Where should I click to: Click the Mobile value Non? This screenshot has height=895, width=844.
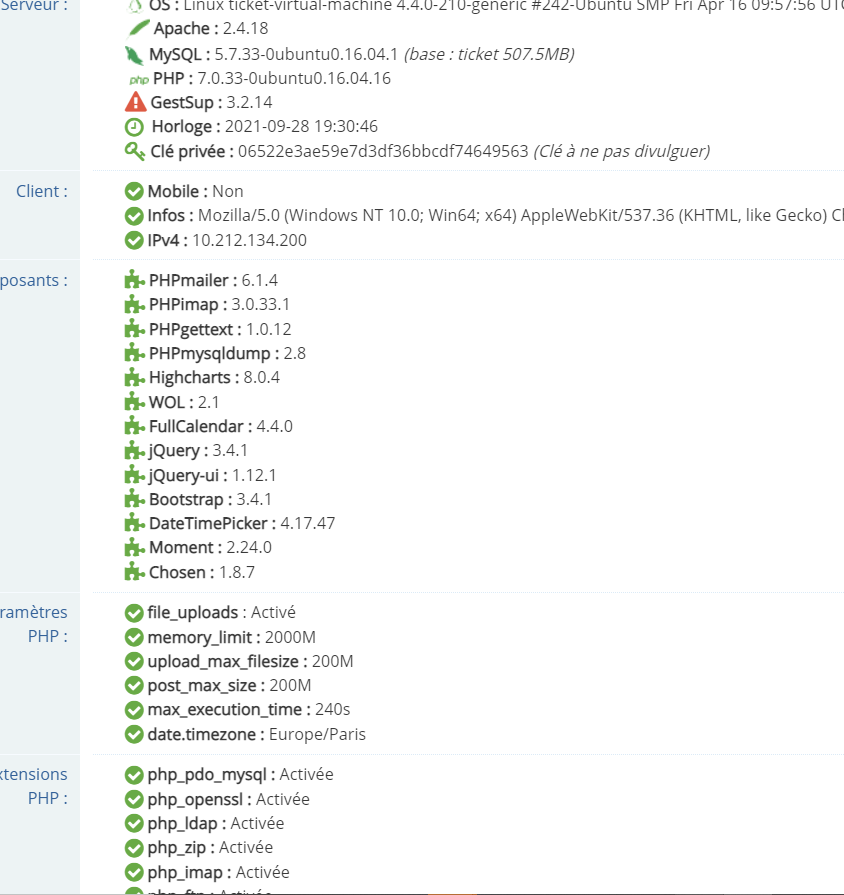pyautogui.click(x=228, y=191)
